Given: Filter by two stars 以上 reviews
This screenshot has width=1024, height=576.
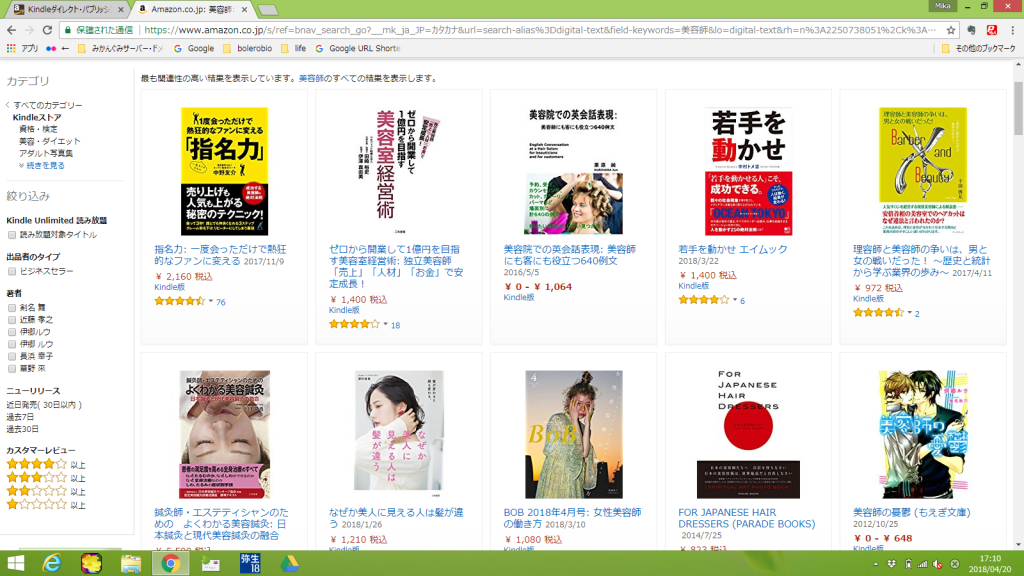Looking at the screenshot, I should (x=46, y=491).
